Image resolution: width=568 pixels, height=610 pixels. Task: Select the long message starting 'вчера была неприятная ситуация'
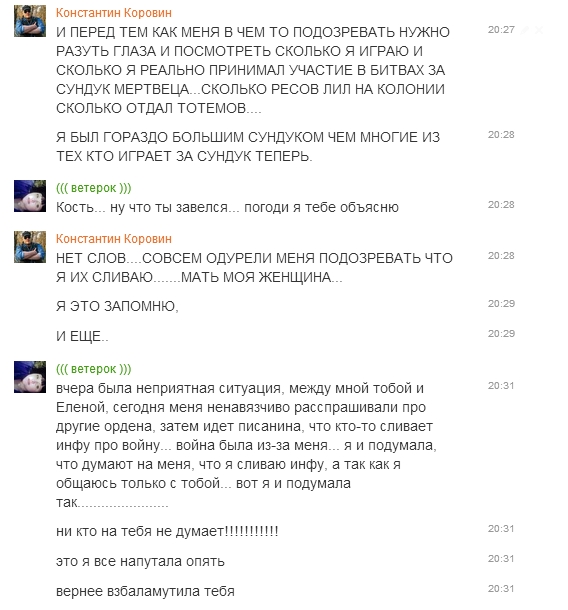pyautogui.click(x=246, y=445)
